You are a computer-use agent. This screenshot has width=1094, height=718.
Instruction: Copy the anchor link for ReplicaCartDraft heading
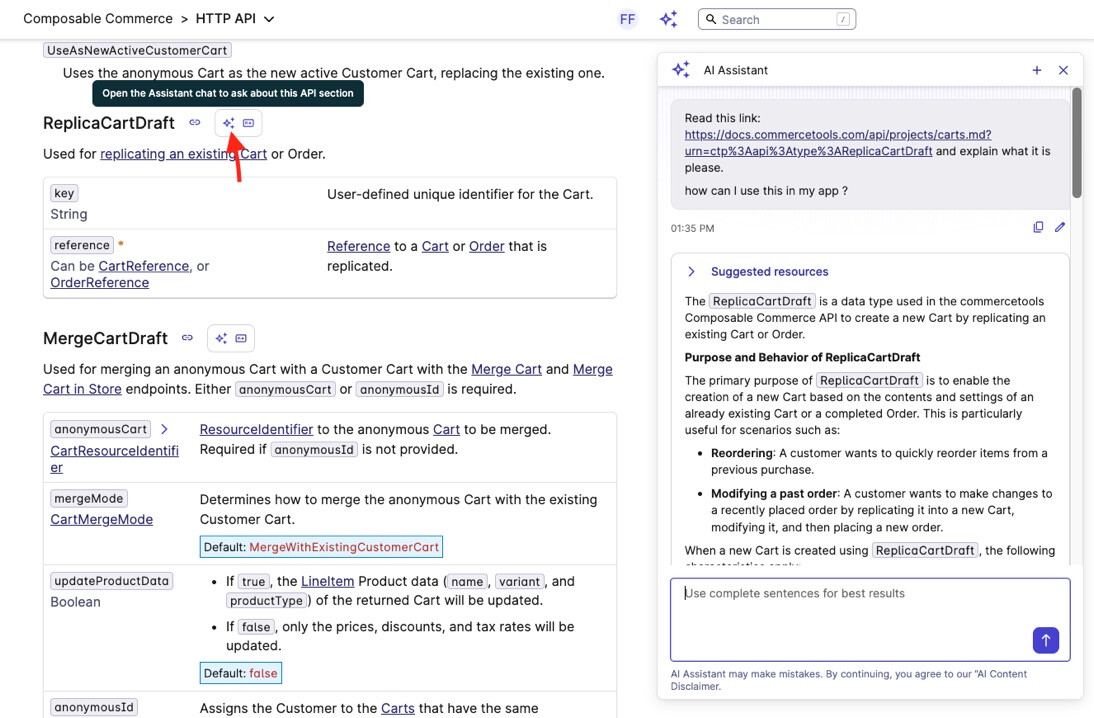195,123
